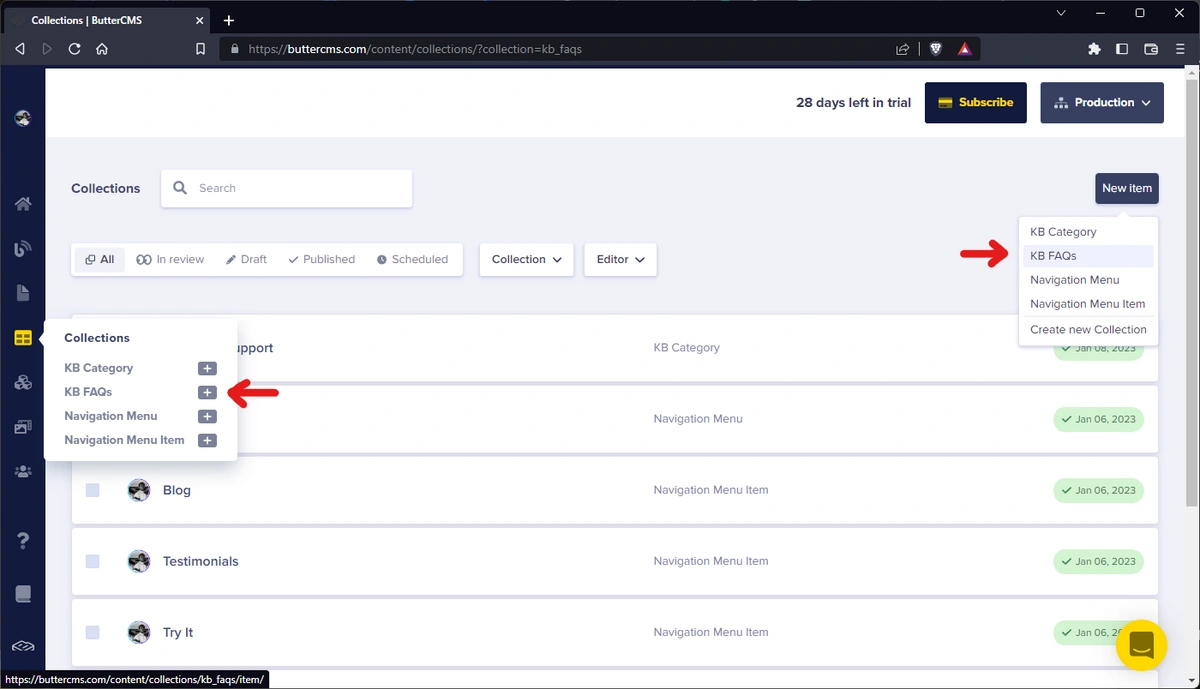This screenshot has height=689, width=1200.
Task: Click the browser forward arrow
Action: click(x=47, y=48)
